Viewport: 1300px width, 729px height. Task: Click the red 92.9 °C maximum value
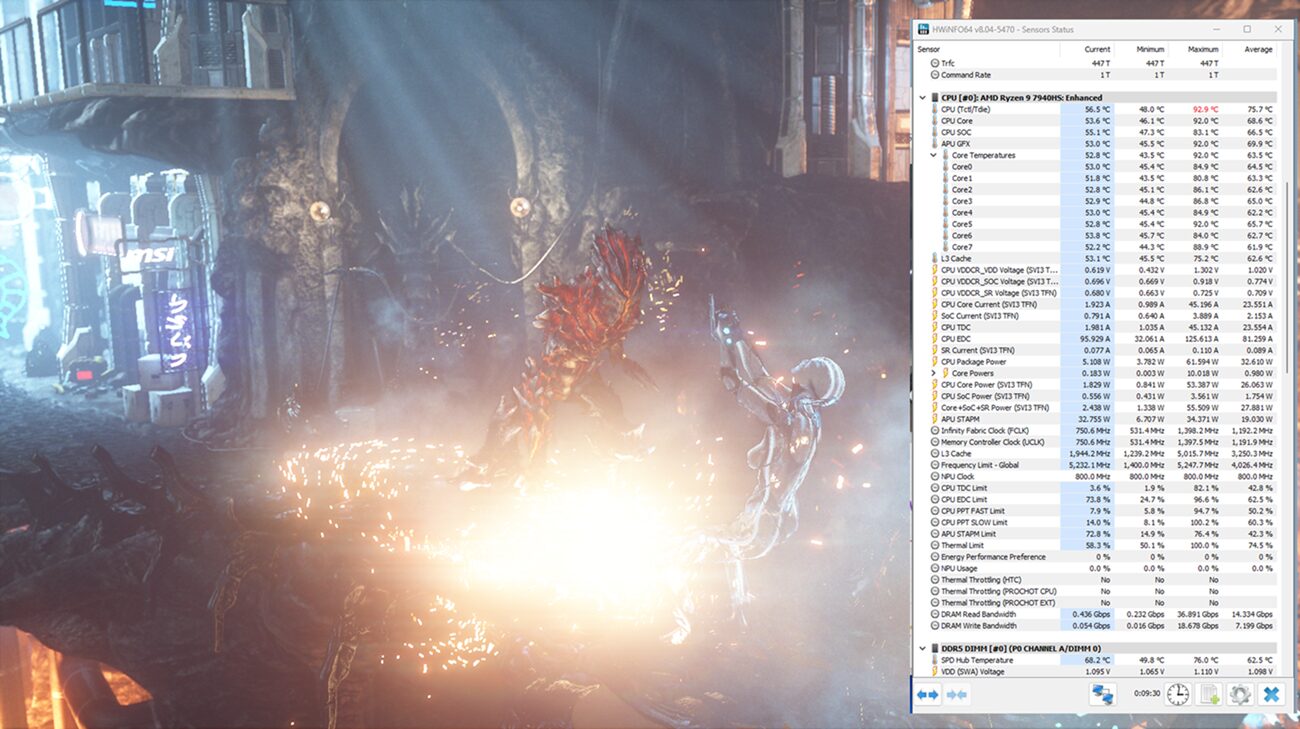[1204, 109]
